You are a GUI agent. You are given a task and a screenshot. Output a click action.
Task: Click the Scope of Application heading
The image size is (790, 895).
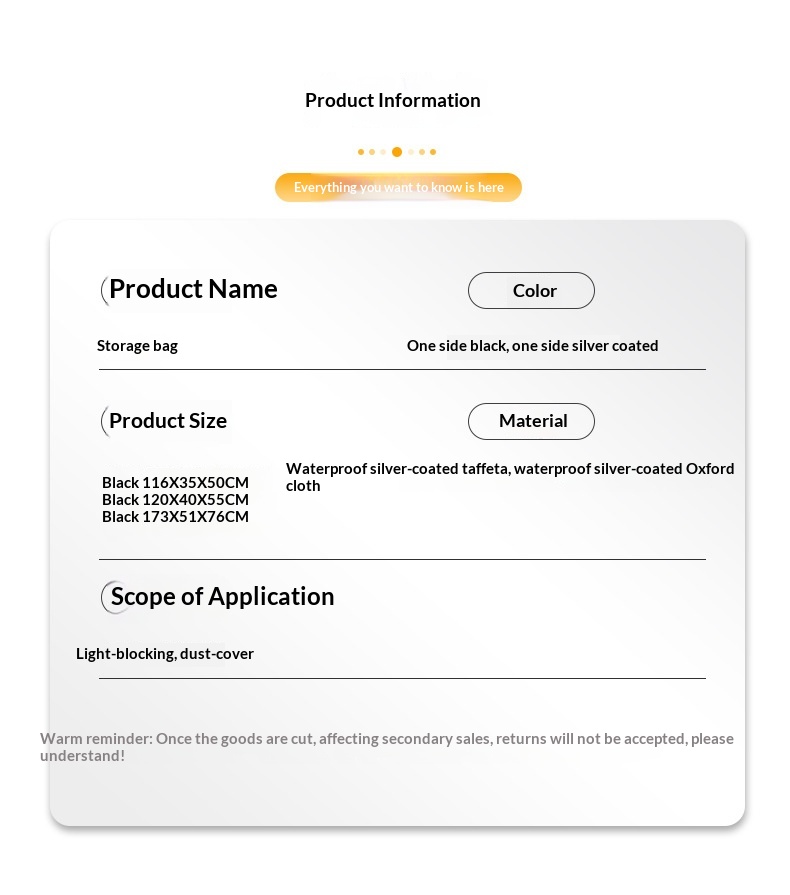click(x=223, y=596)
